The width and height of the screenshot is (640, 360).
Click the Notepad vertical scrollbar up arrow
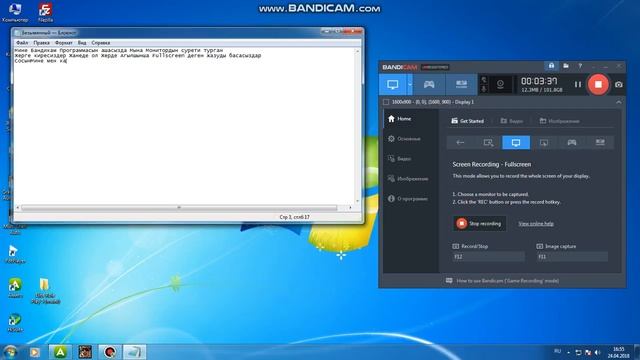pyautogui.click(x=358, y=51)
